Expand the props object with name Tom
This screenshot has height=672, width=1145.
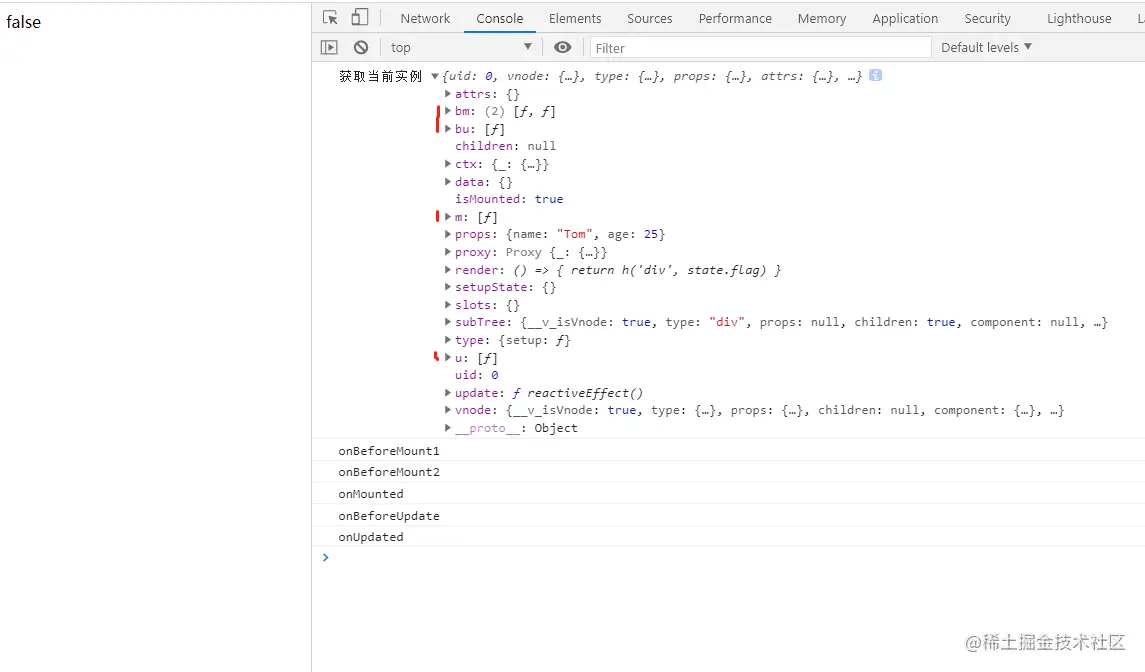pyautogui.click(x=448, y=234)
